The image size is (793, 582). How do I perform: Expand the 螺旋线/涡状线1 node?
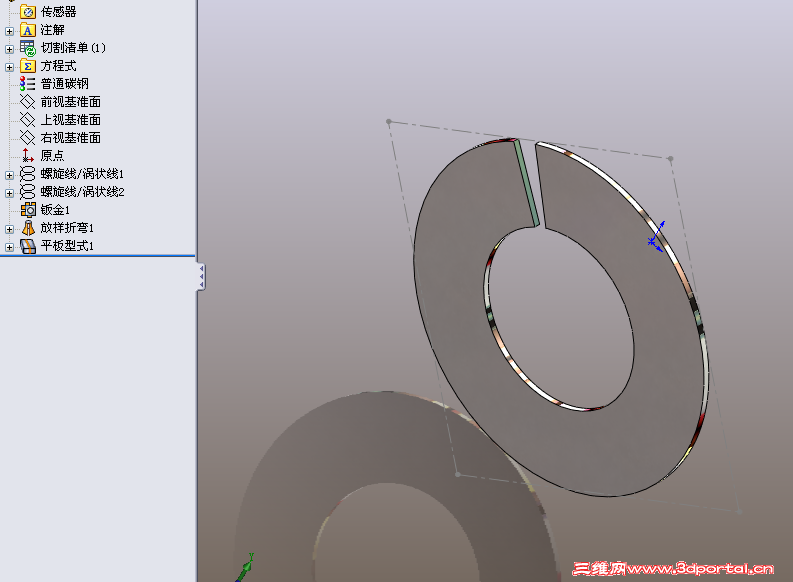(x=9, y=175)
